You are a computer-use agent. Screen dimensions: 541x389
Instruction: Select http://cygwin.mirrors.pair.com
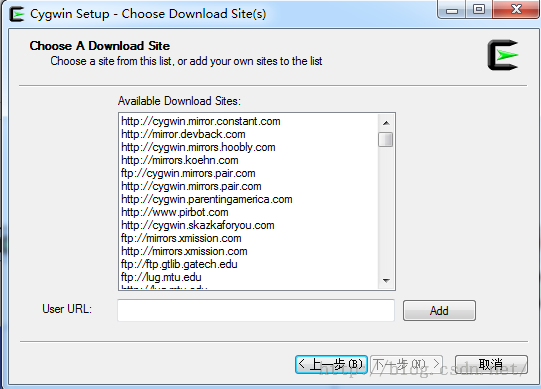click(191, 186)
